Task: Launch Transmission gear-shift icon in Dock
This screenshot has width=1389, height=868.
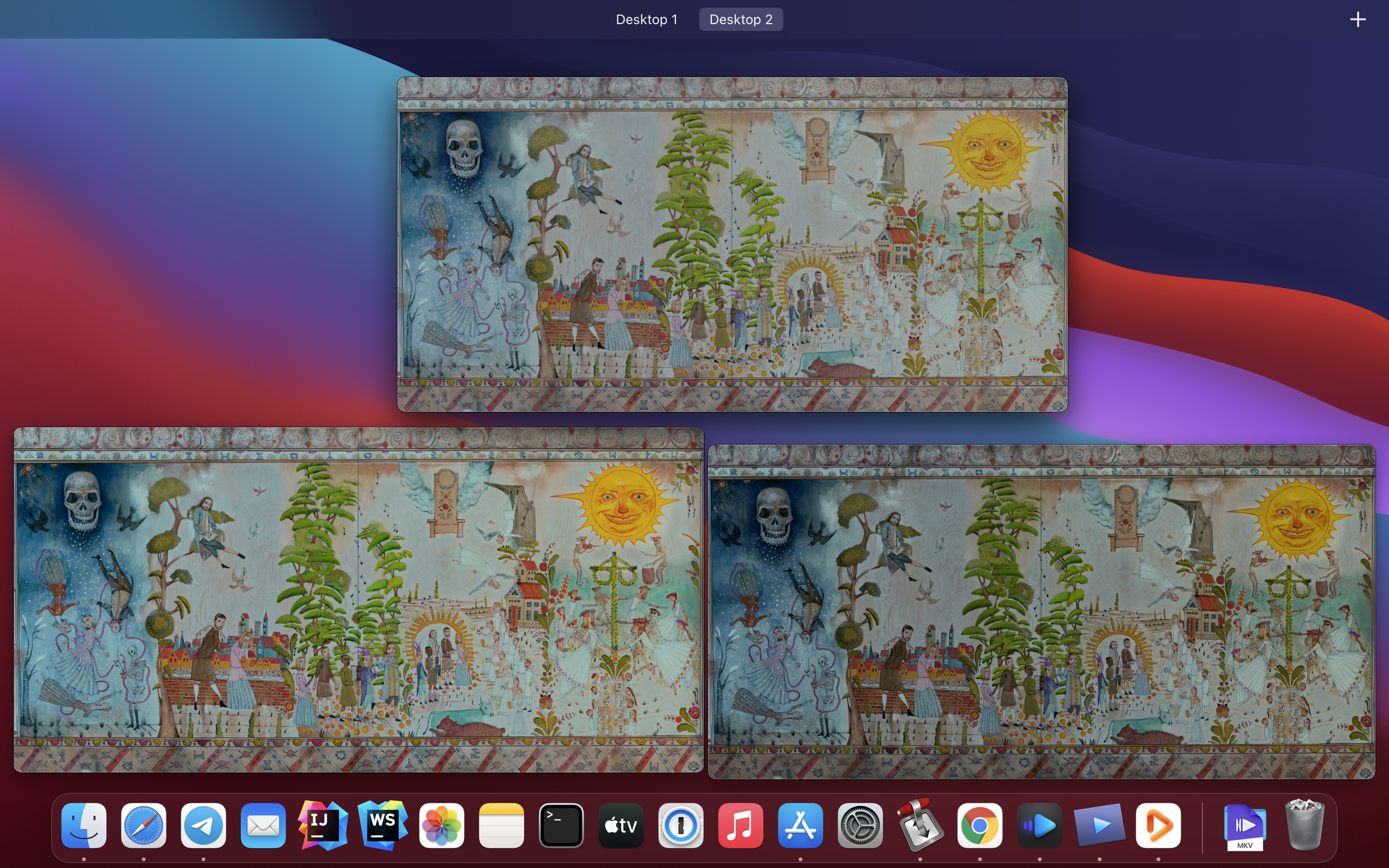Action: point(920,826)
